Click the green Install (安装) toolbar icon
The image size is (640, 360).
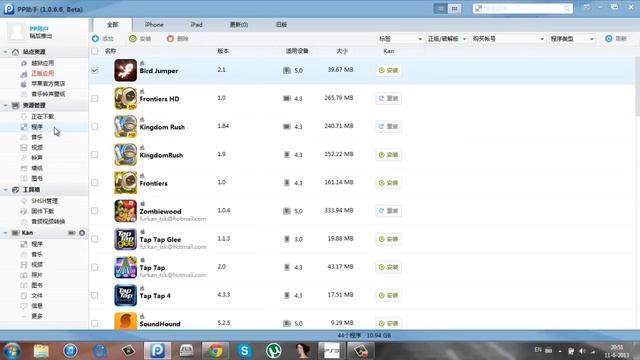[x=133, y=38]
